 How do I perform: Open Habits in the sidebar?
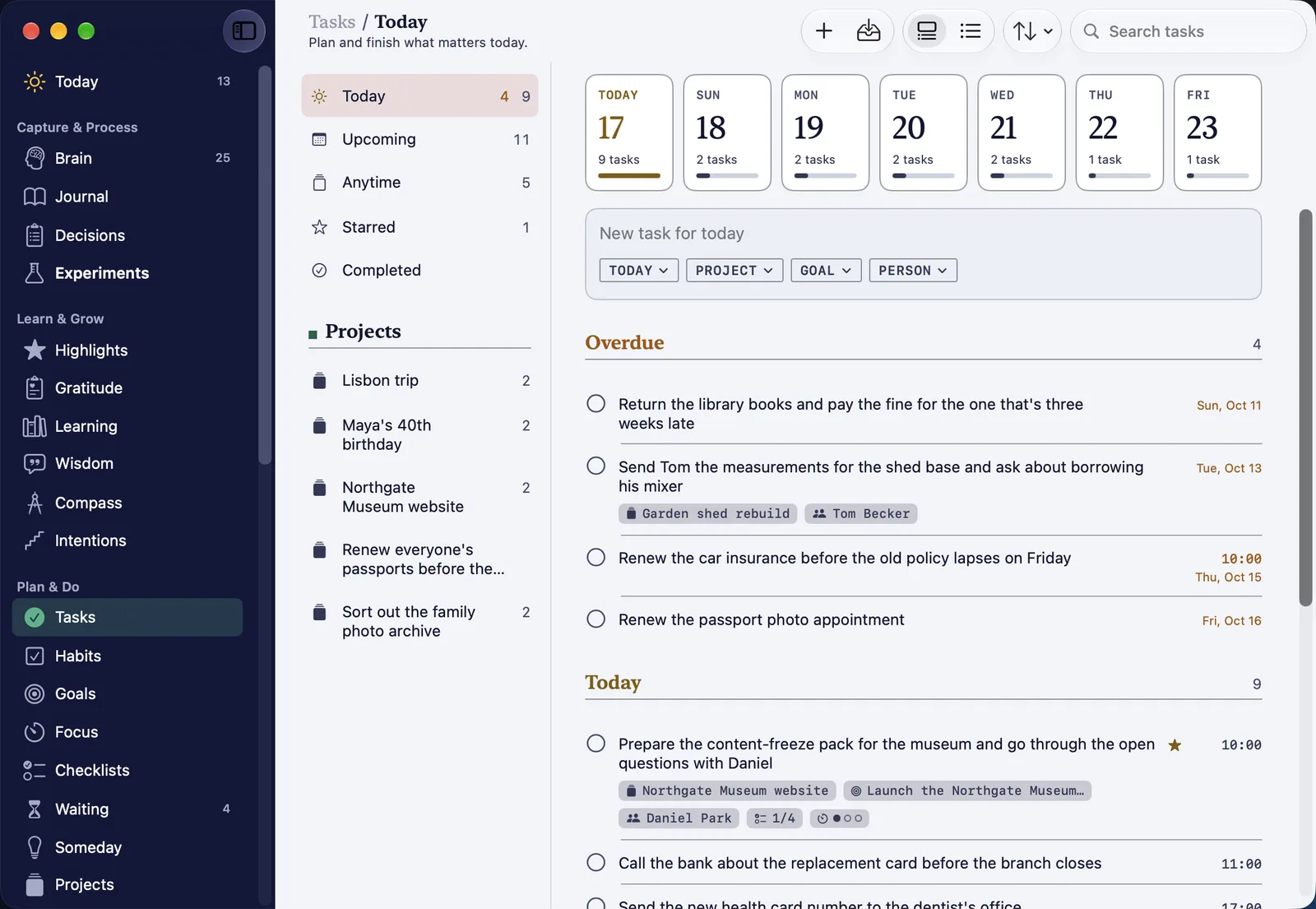pos(127,656)
